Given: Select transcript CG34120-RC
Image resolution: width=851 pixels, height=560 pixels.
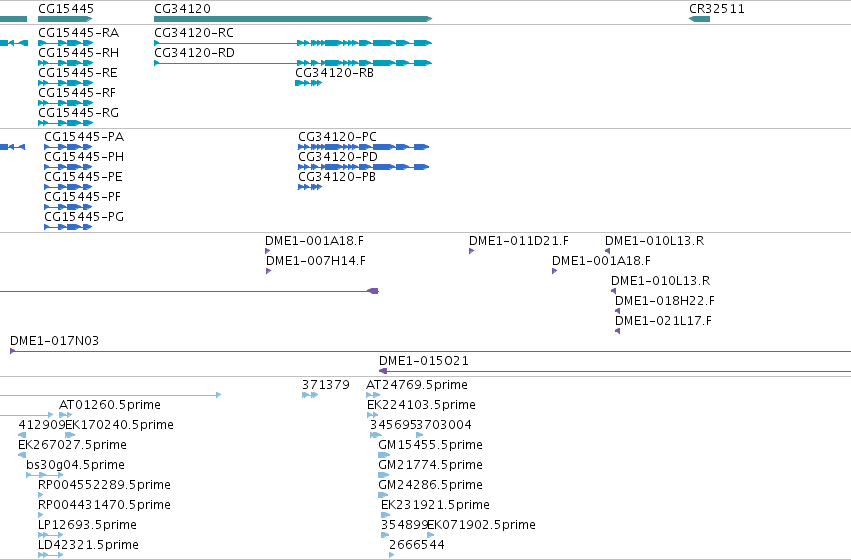Looking at the screenshot, I should [194, 33].
